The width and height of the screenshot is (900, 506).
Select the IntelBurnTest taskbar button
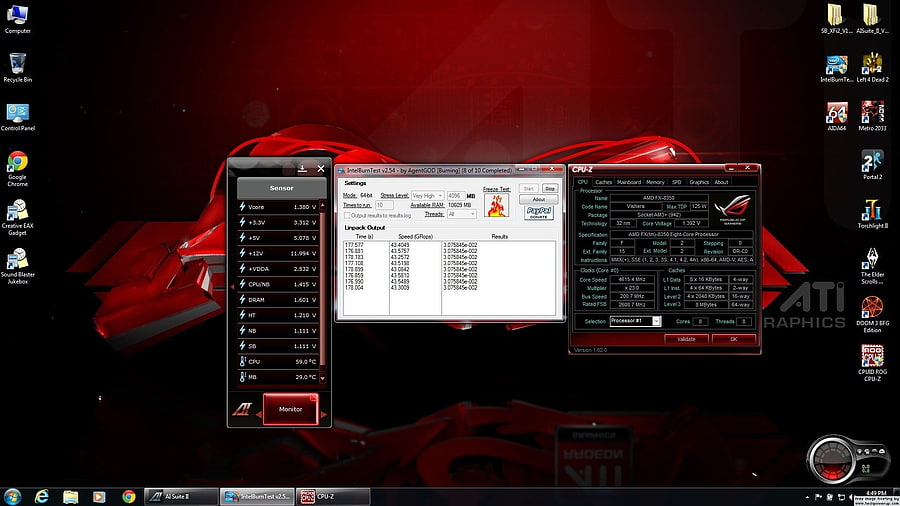[x=257, y=496]
